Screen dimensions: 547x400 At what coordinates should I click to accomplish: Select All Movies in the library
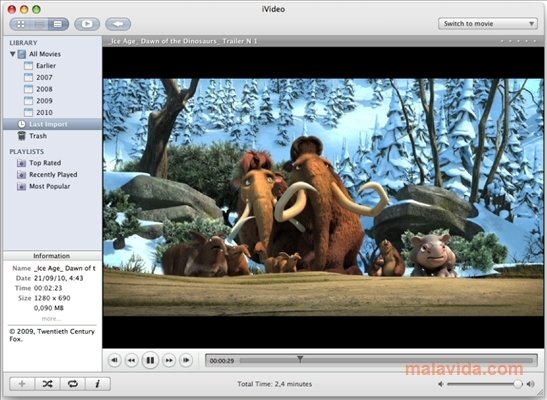(x=45, y=54)
